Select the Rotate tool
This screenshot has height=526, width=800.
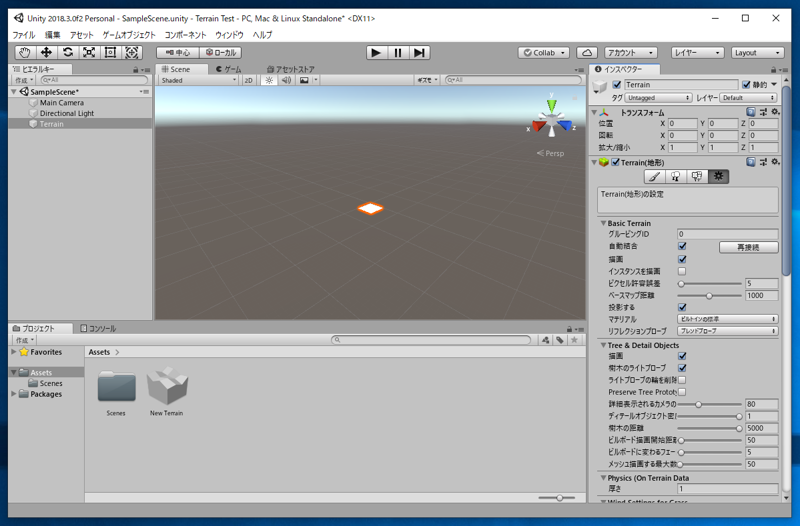pyautogui.click(x=68, y=53)
